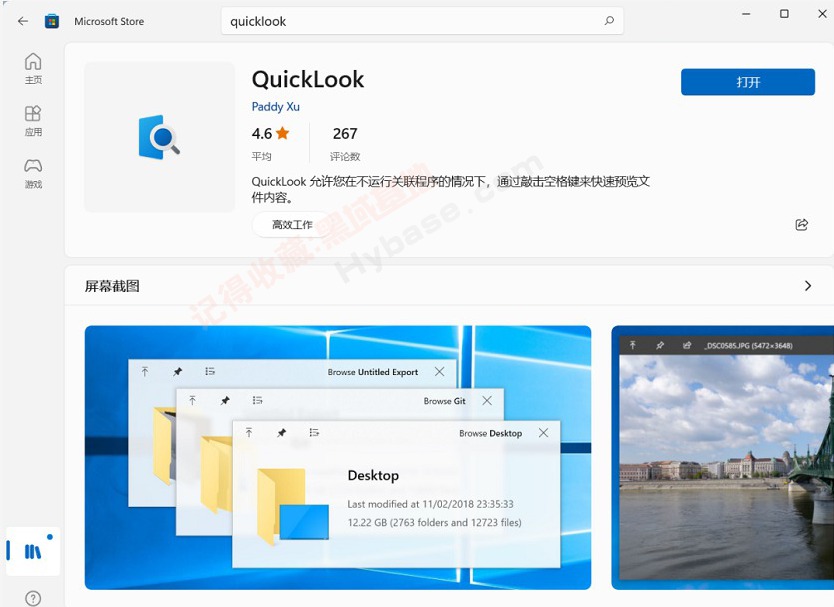The height and width of the screenshot is (607, 834).
Task: Open the Desktop folders screenshot thumbnail
Action: 338,458
